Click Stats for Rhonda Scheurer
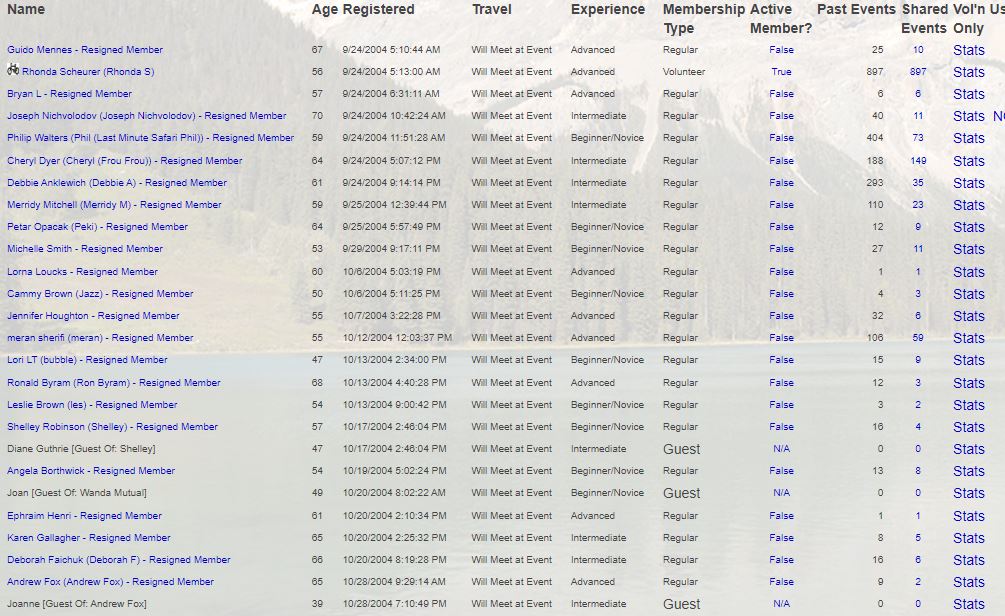The width and height of the screenshot is (1005, 616). [968, 72]
